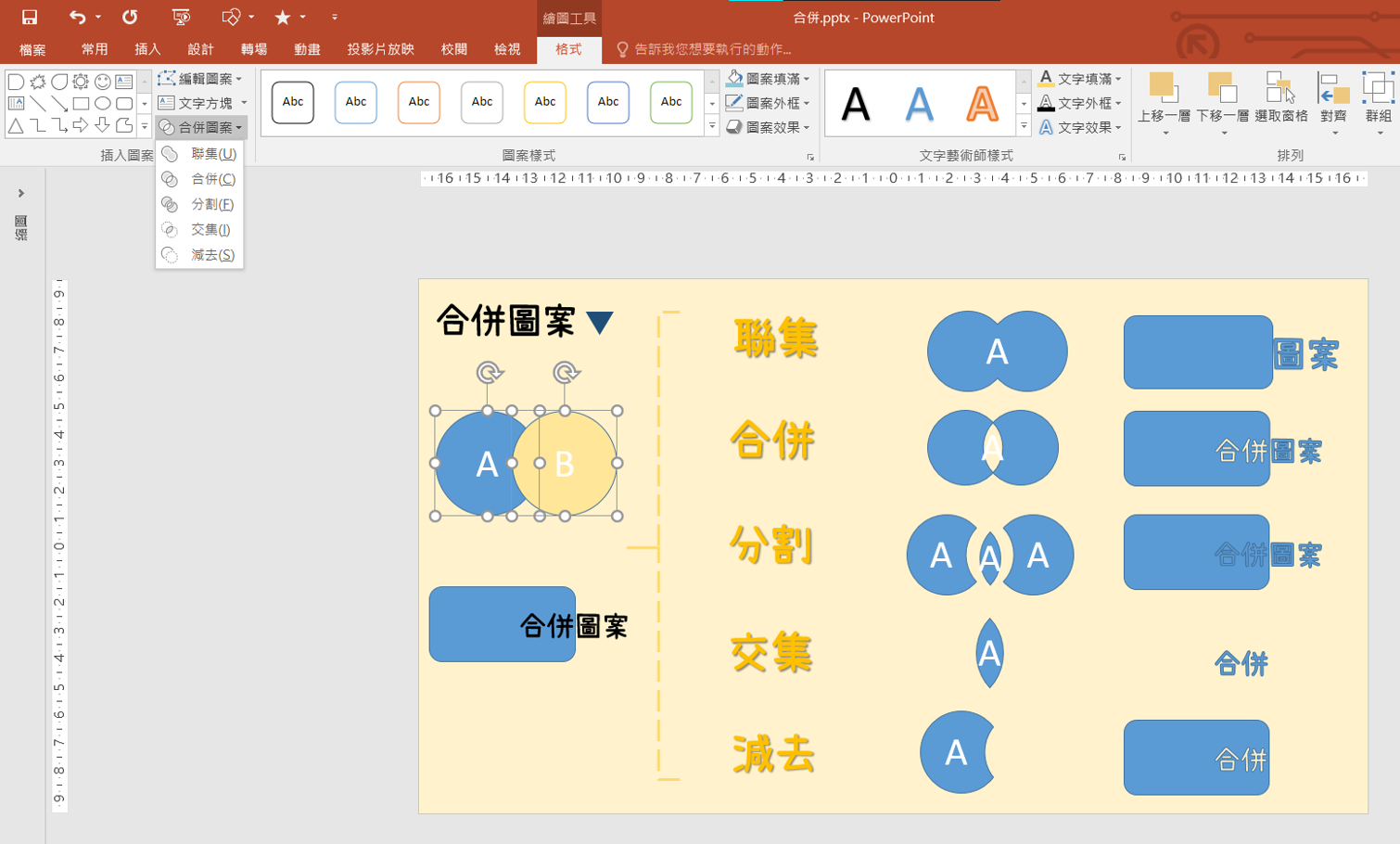Select the rounded rectangle shape

[123, 103]
